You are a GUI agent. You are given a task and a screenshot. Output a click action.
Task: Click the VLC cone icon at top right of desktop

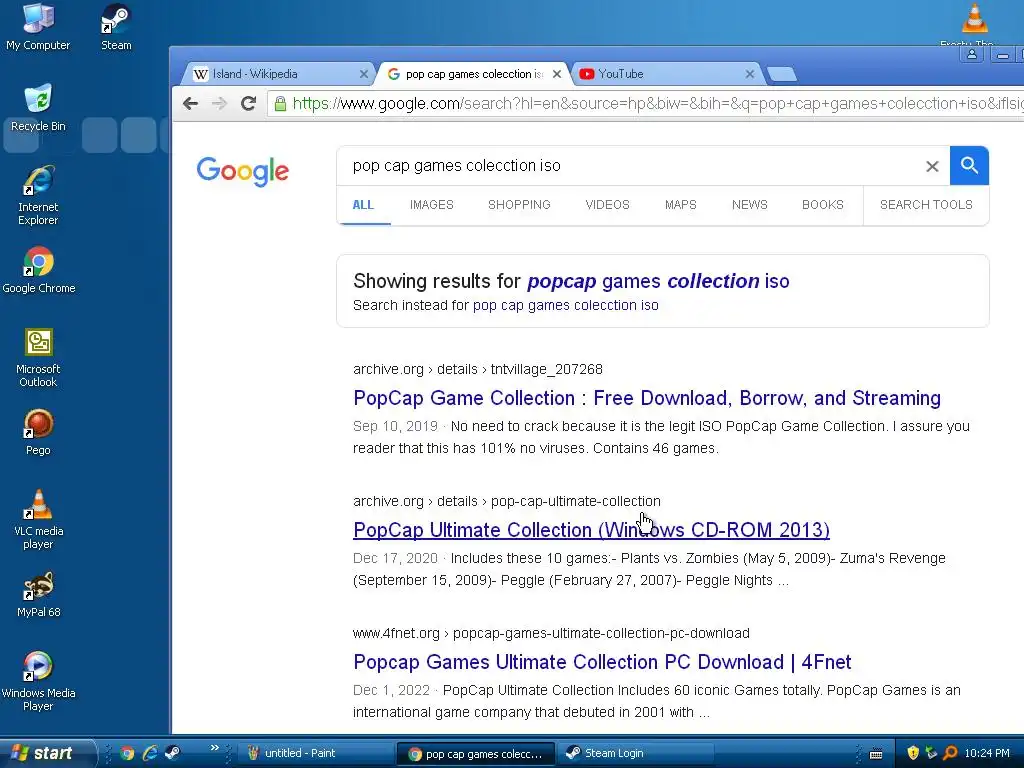974,18
